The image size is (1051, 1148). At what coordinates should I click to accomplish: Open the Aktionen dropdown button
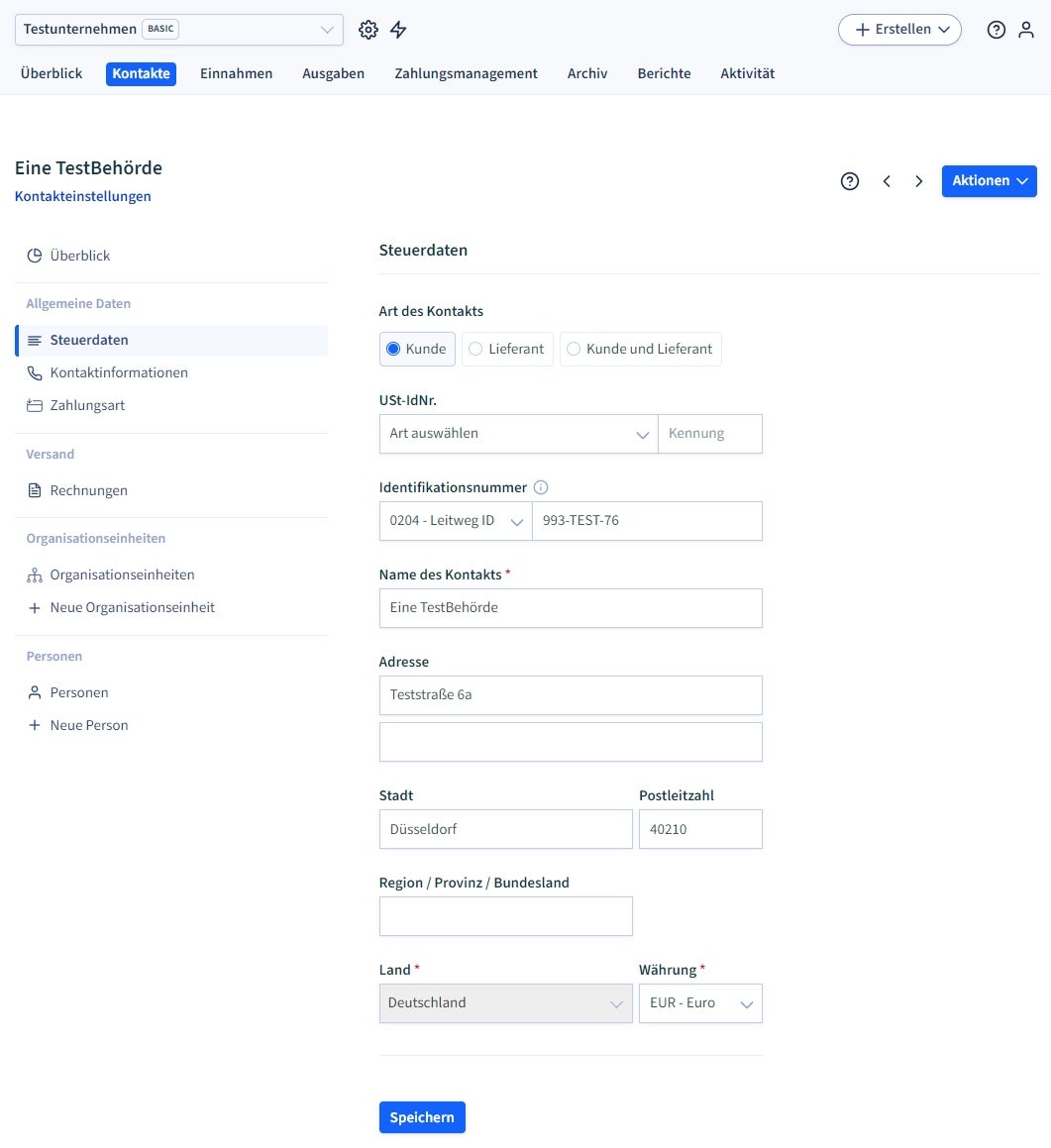[989, 181]
